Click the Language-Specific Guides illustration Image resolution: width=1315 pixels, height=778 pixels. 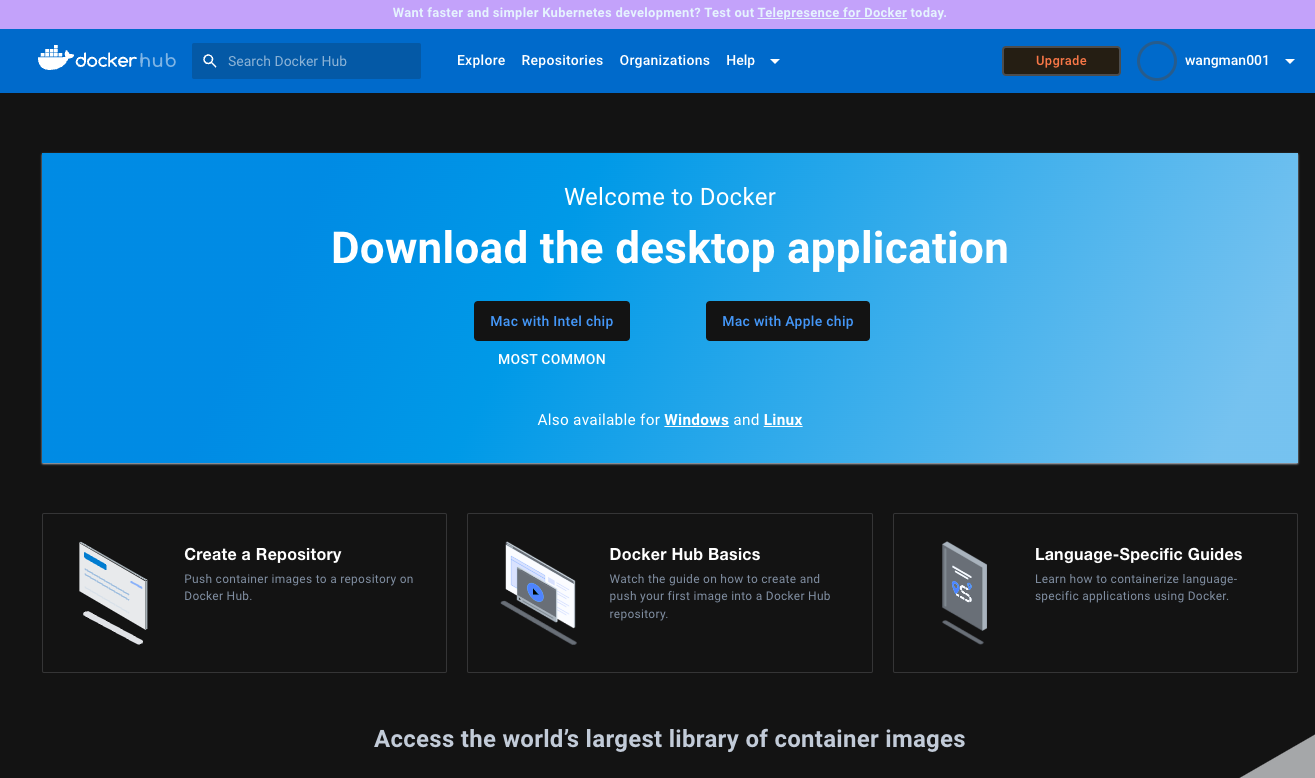click(964, 592)
